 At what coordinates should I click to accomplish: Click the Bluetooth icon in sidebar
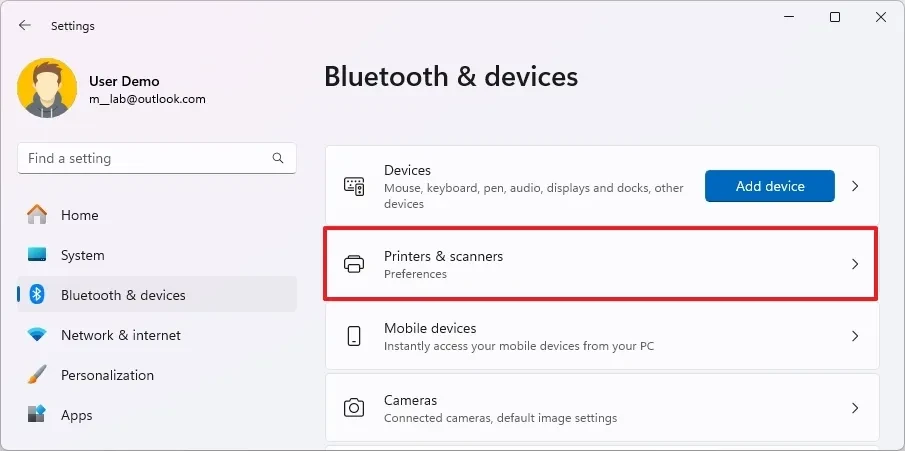pos(37,295)
